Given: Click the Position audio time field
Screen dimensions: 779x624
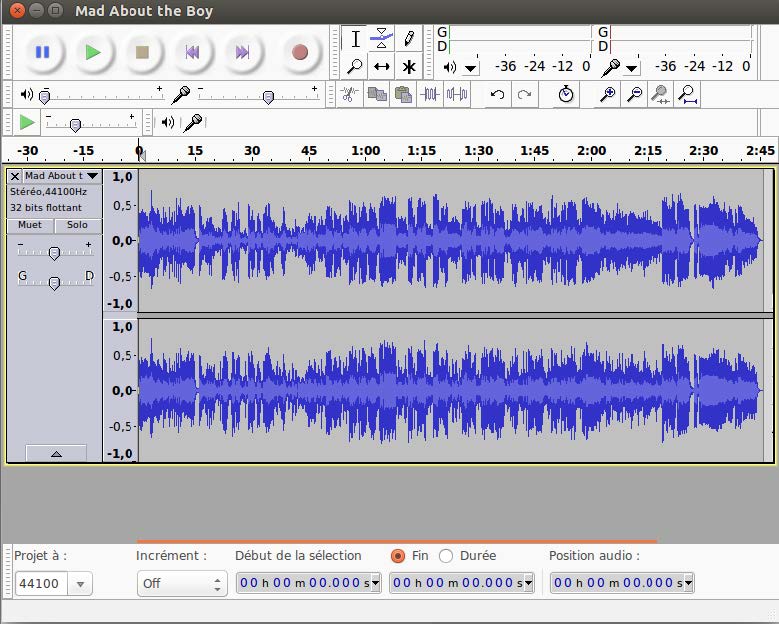Looking at the screenshot, I should point(614,583).
